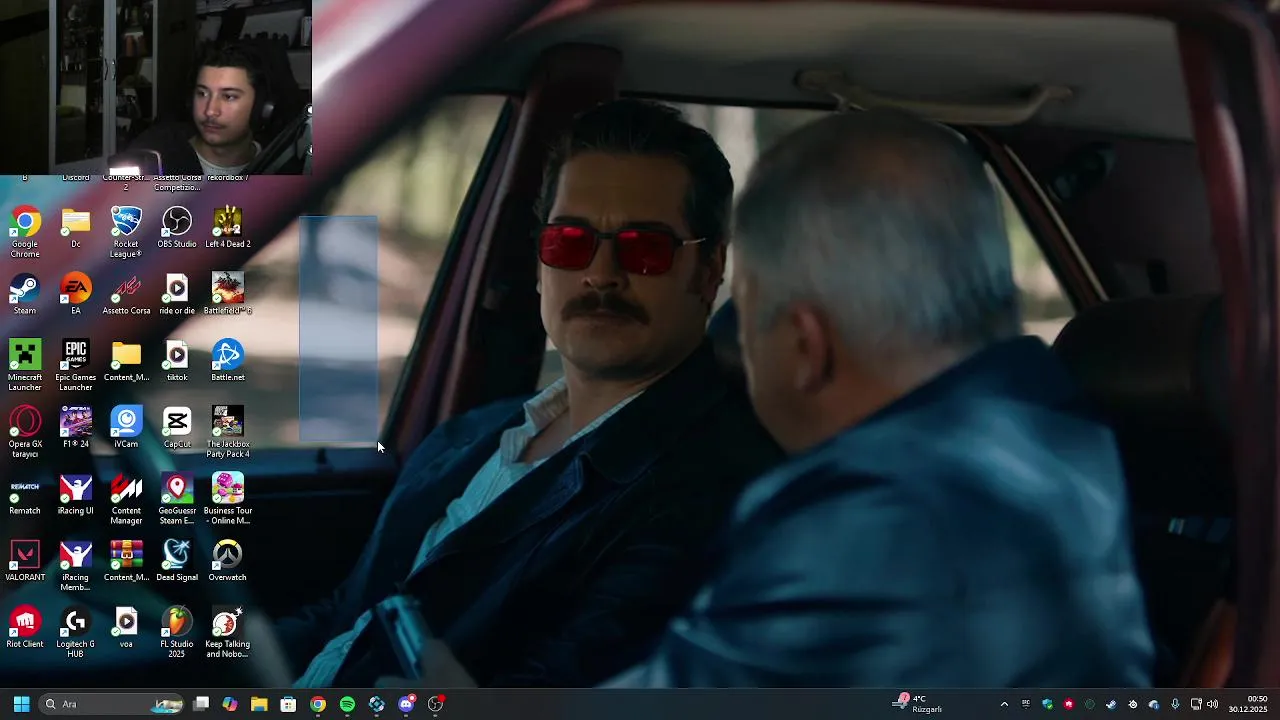
Task: Open the OneDrive cloud tray icon
Action: pos(1154,704)
